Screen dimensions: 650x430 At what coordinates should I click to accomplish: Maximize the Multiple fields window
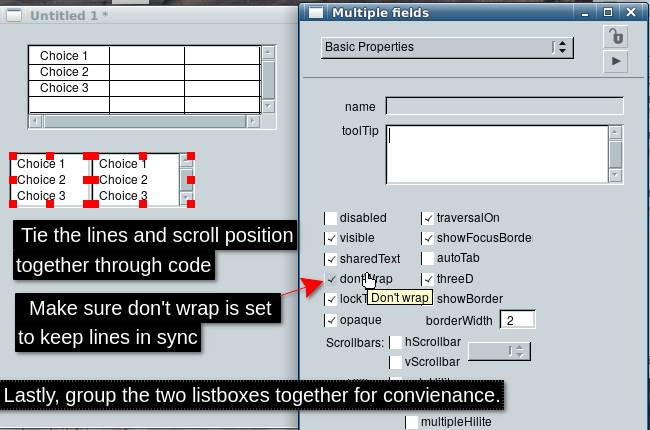[609, 12]
